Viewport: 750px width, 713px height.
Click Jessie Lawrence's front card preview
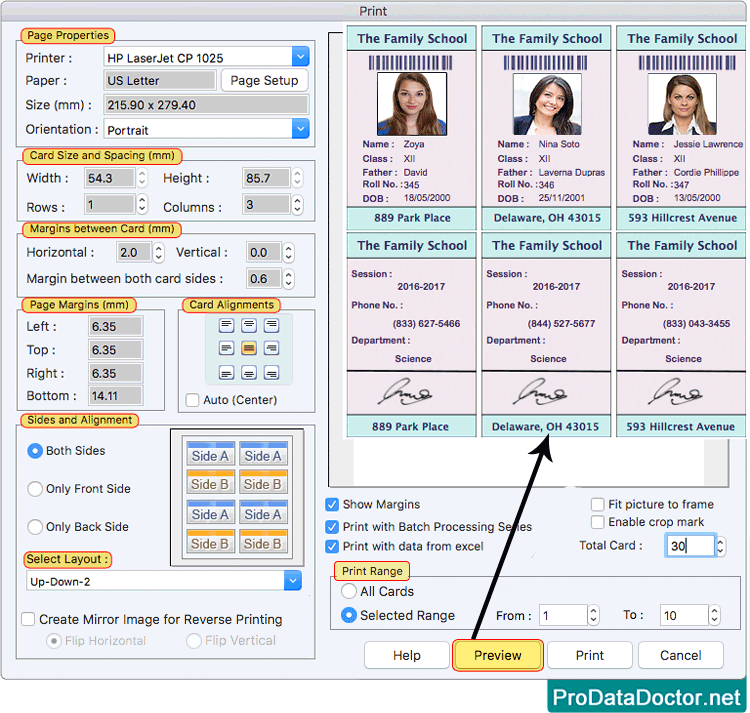pyautogui.click(x=682, y=128)
